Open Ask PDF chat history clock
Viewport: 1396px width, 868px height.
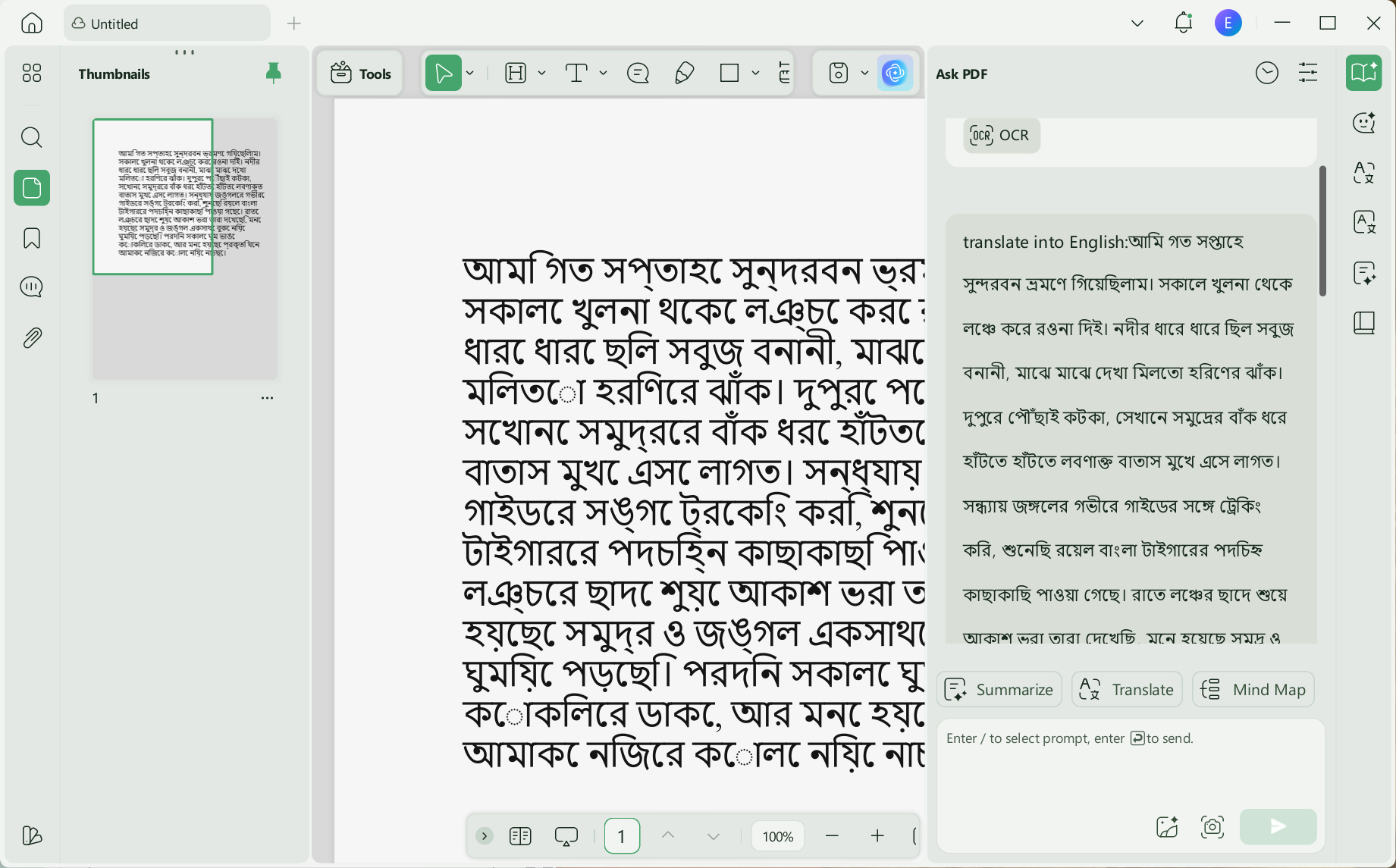point(1267,73)
